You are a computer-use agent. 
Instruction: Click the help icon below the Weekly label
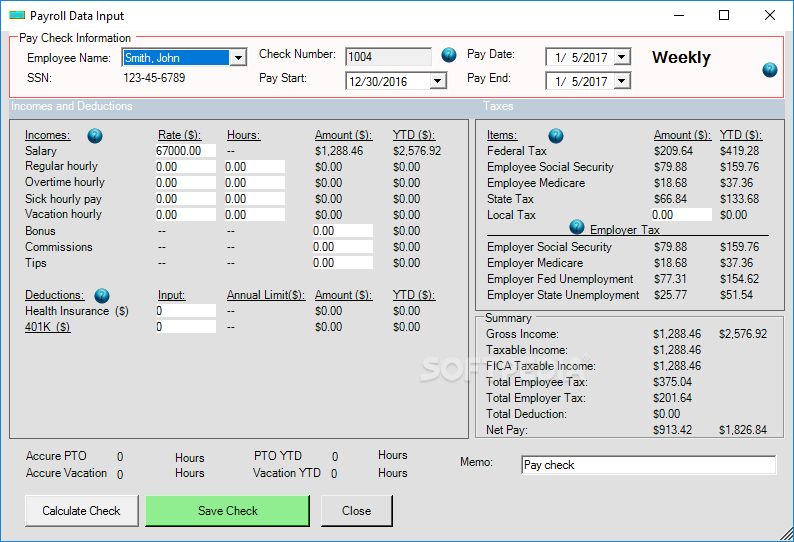pos(770,70)
